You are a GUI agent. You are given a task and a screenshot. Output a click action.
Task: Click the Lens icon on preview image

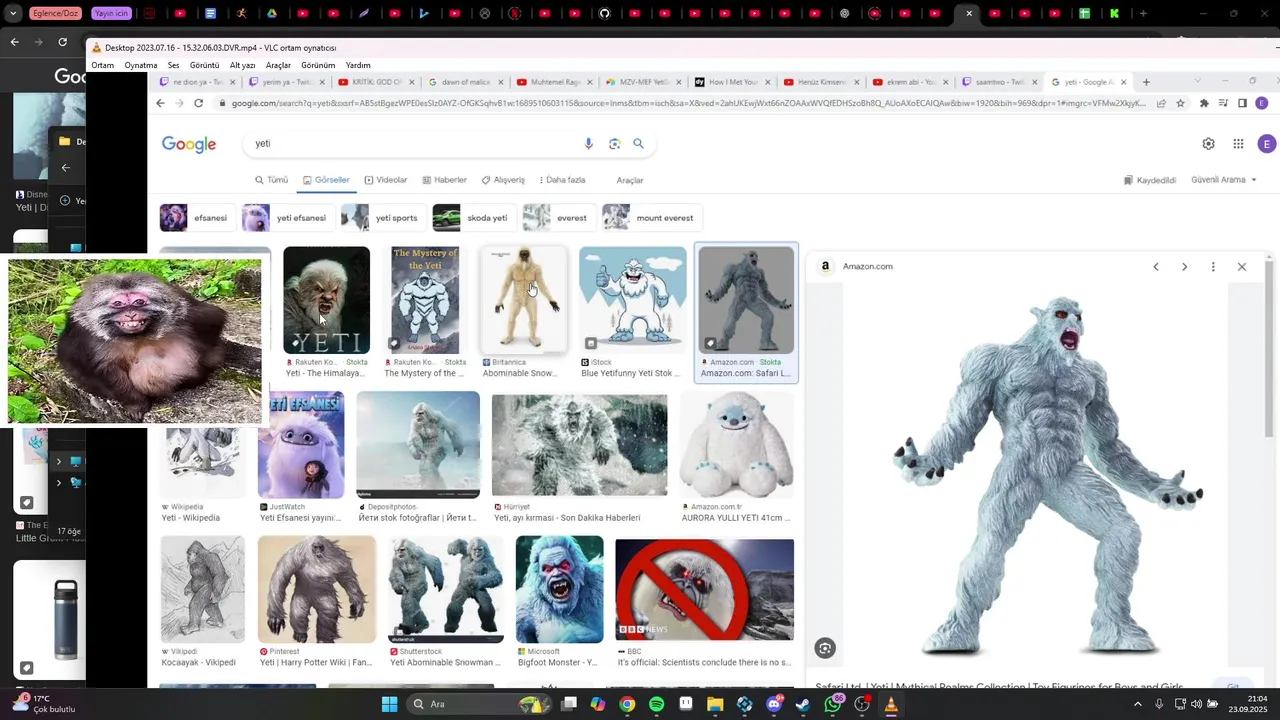[825, 648]
